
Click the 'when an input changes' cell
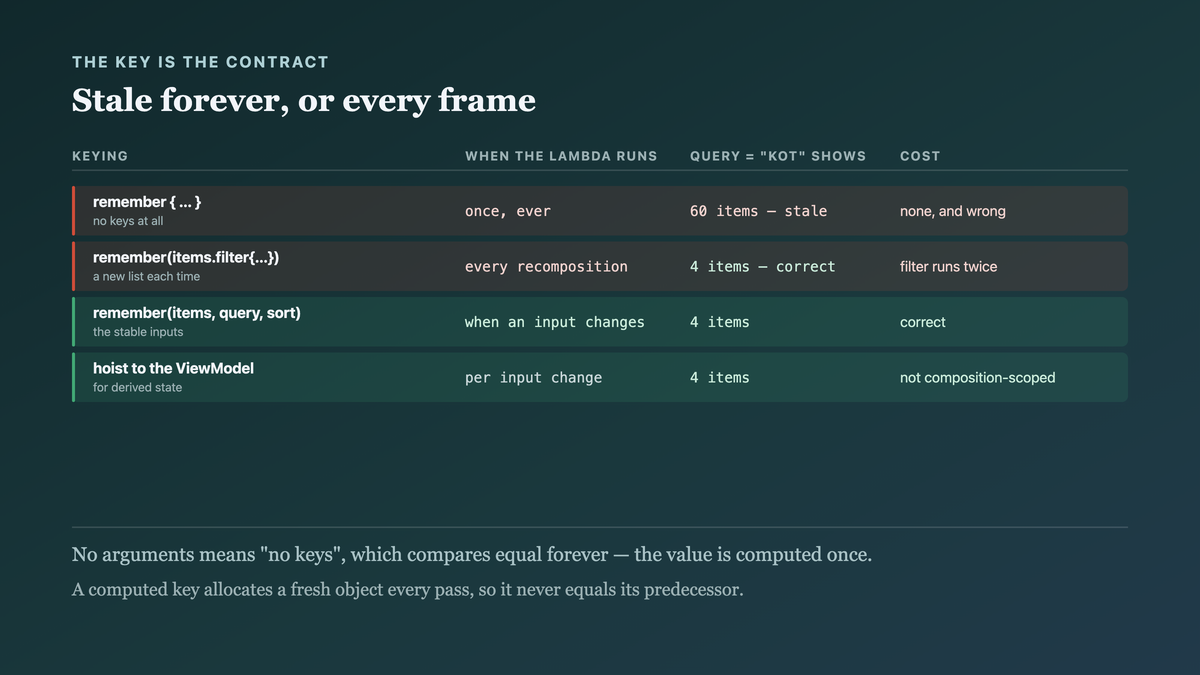pos(555,322)
